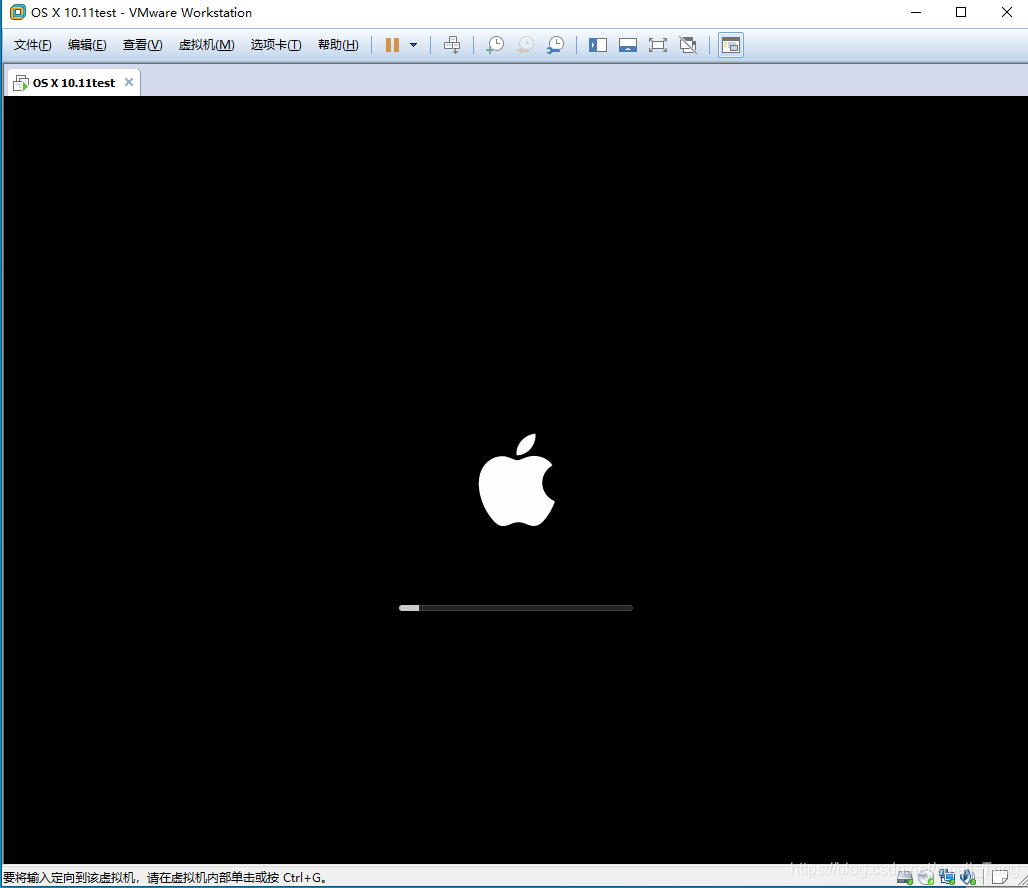Click the sound card status icon
Screen dimensions: 1028x888
point(968,877)
